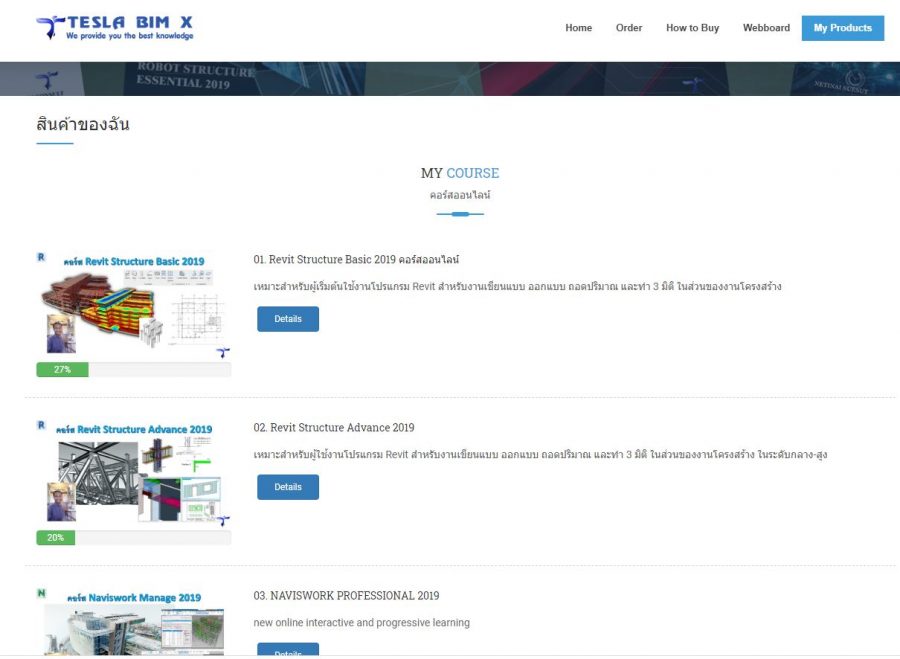Click the Tesla BIM X logo
The width and height of the screenshot is (900, 659).
114,27
